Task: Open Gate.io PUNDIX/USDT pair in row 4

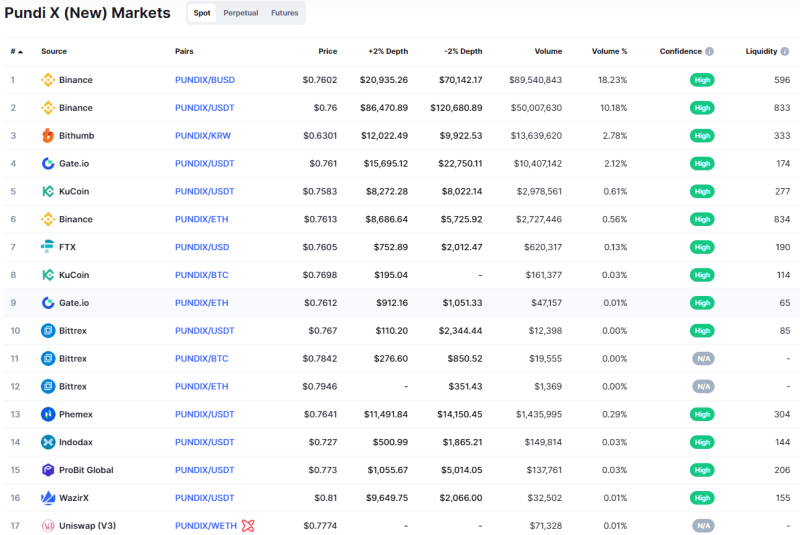Action: [205, 164]
